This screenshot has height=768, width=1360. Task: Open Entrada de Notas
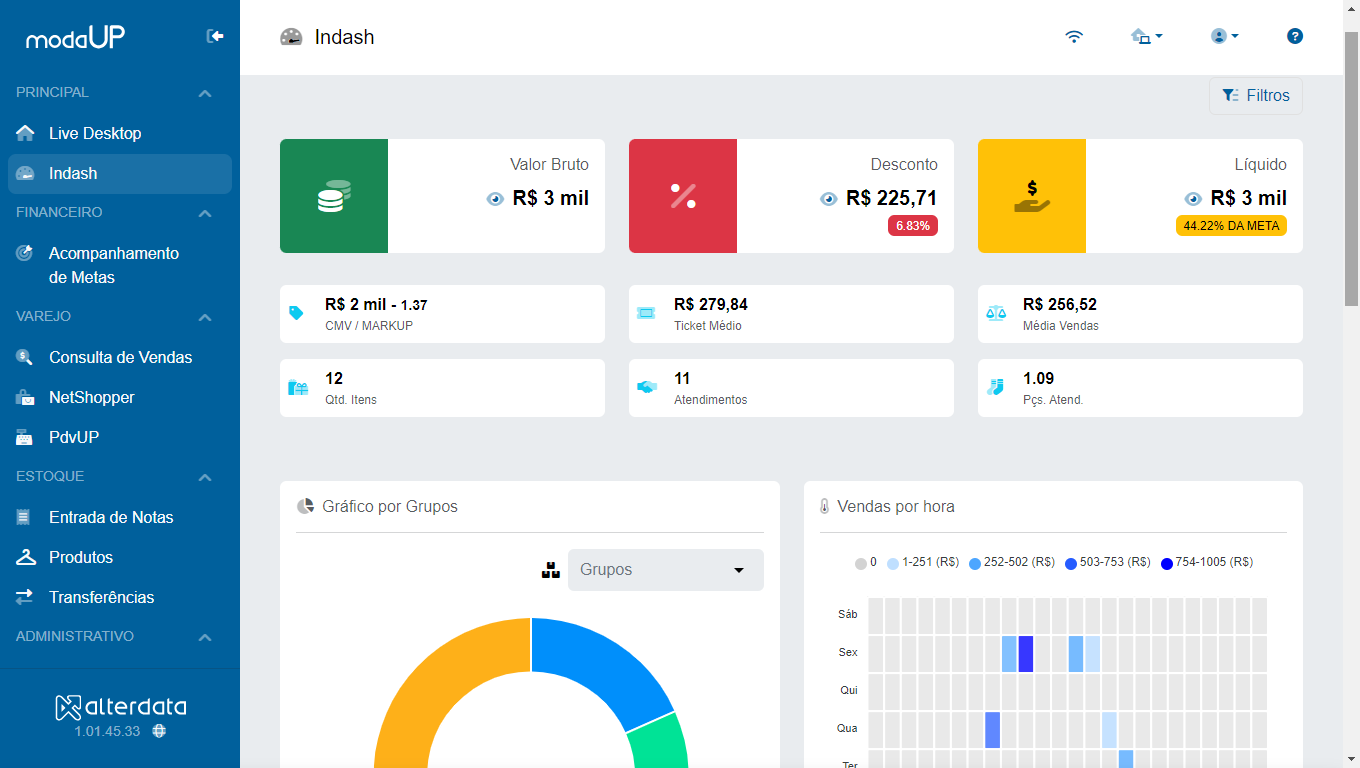tap(120, 517)
